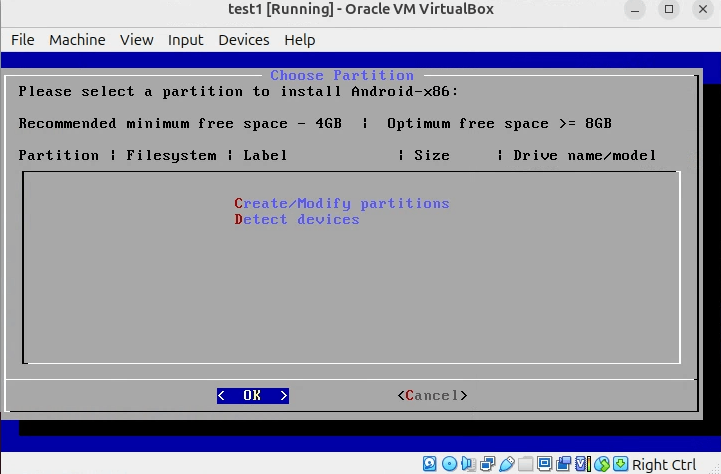Open the File menu
Viewport: 721px width, 474px height.
(23, 40)
